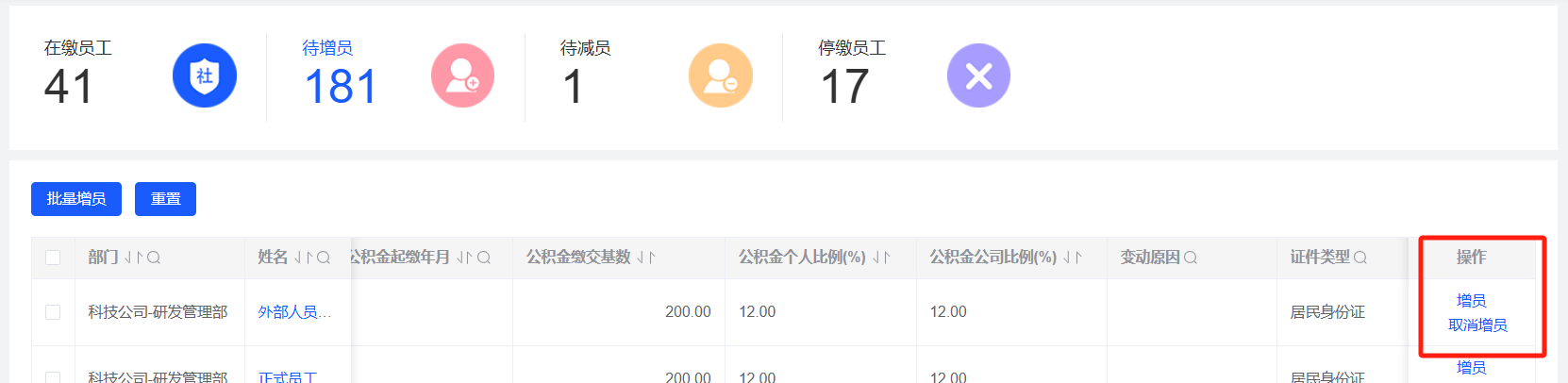Sort by 公积金公司比例(%)
This screenshot has height=383, width=1568.
click(1073, 258)
